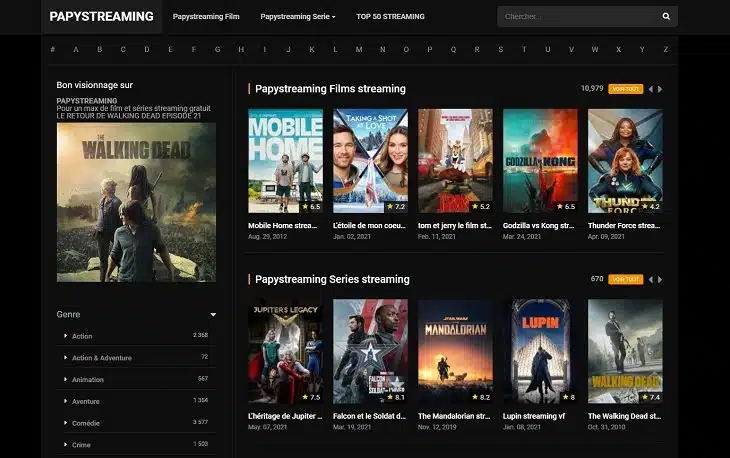Filter titles by letter A
The width and height of the screenshot is (730, 458).
pyautogui.click(x=76, y=49)
